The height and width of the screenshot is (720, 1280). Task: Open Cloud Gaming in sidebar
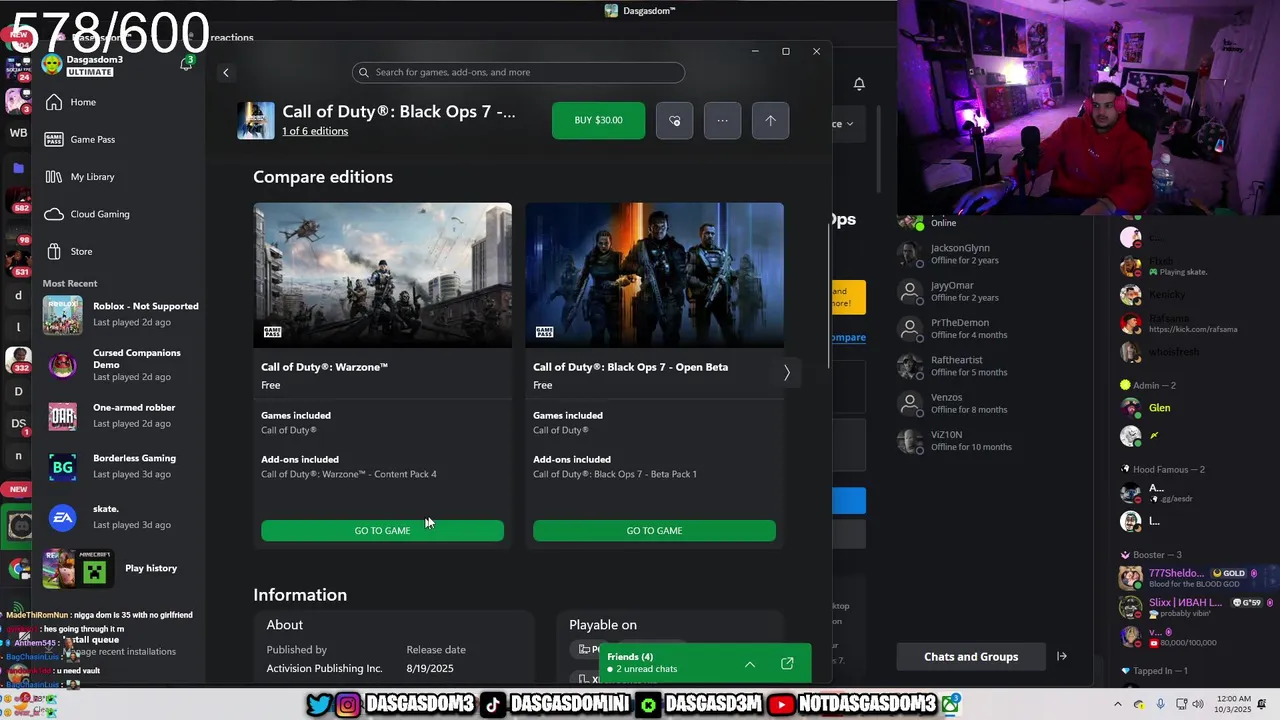pyautogui.click(x=99, y=214)
